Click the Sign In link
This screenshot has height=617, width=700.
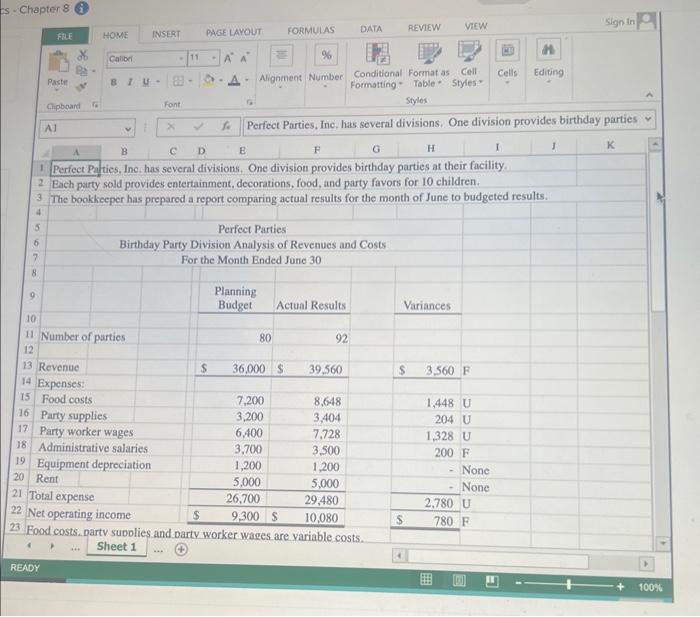pyautogui.click(x=619, y=22)
